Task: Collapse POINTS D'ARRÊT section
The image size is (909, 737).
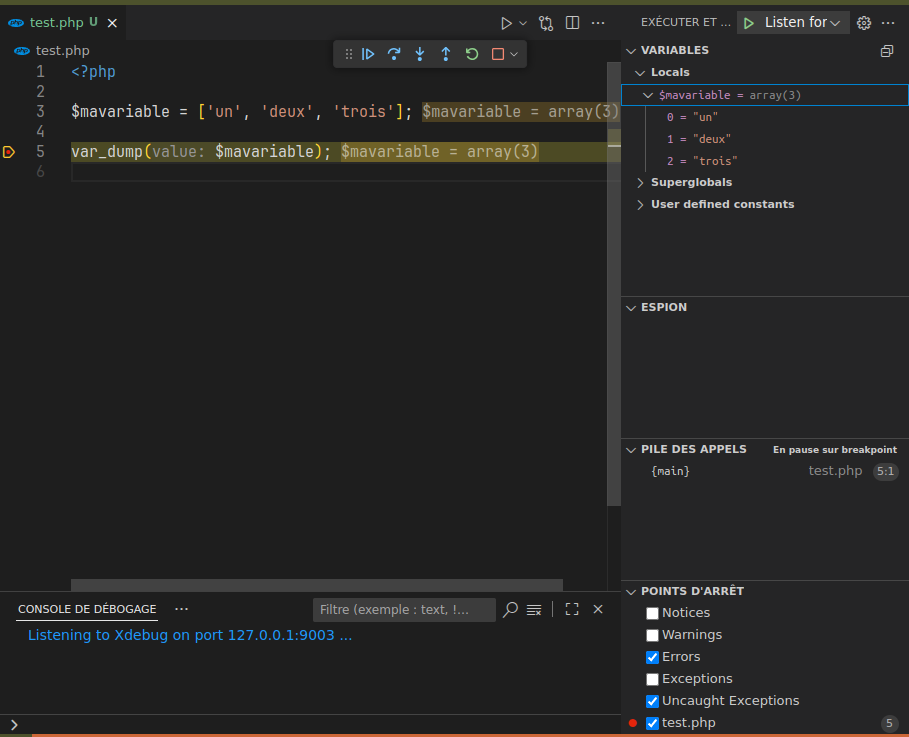Action: click(631, 592)
